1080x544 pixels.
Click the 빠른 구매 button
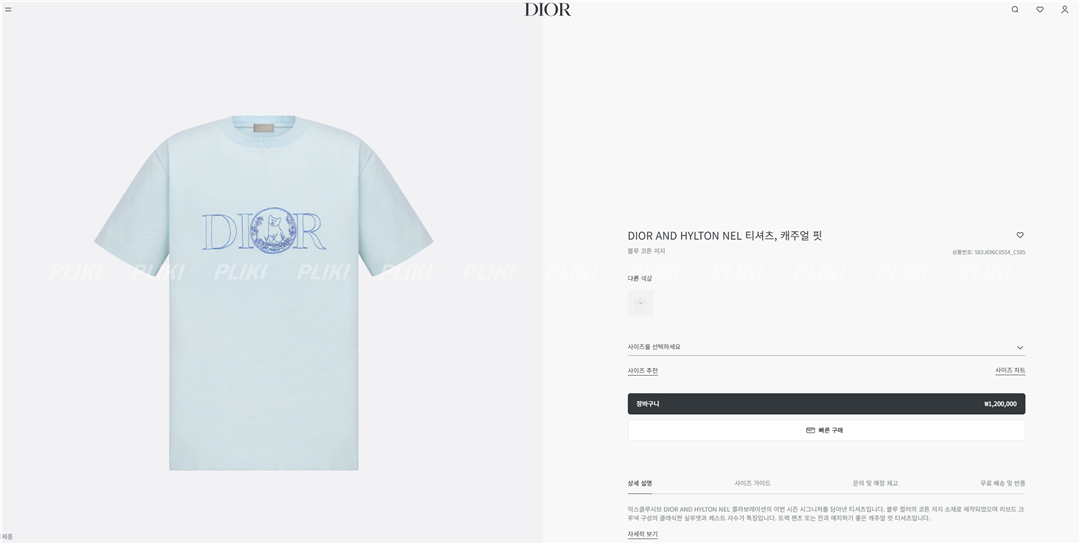point(826,430)
